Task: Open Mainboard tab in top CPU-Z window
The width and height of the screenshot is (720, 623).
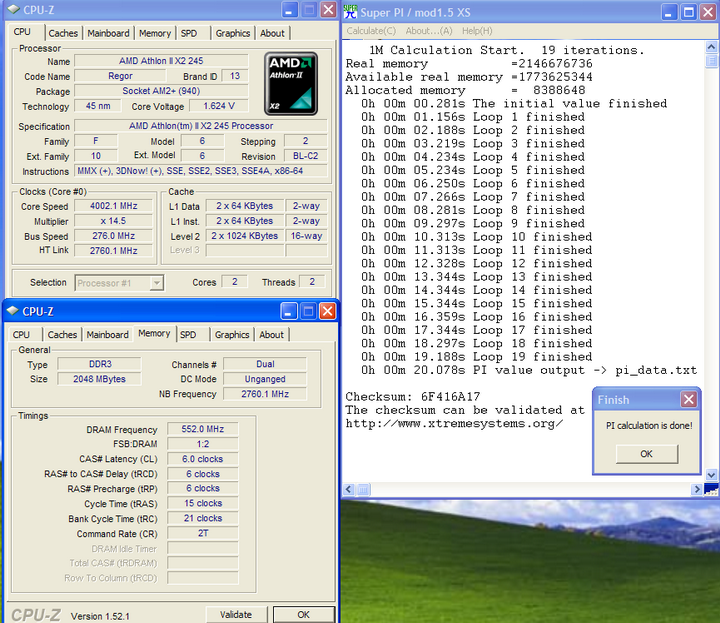Action: [108, 33]
